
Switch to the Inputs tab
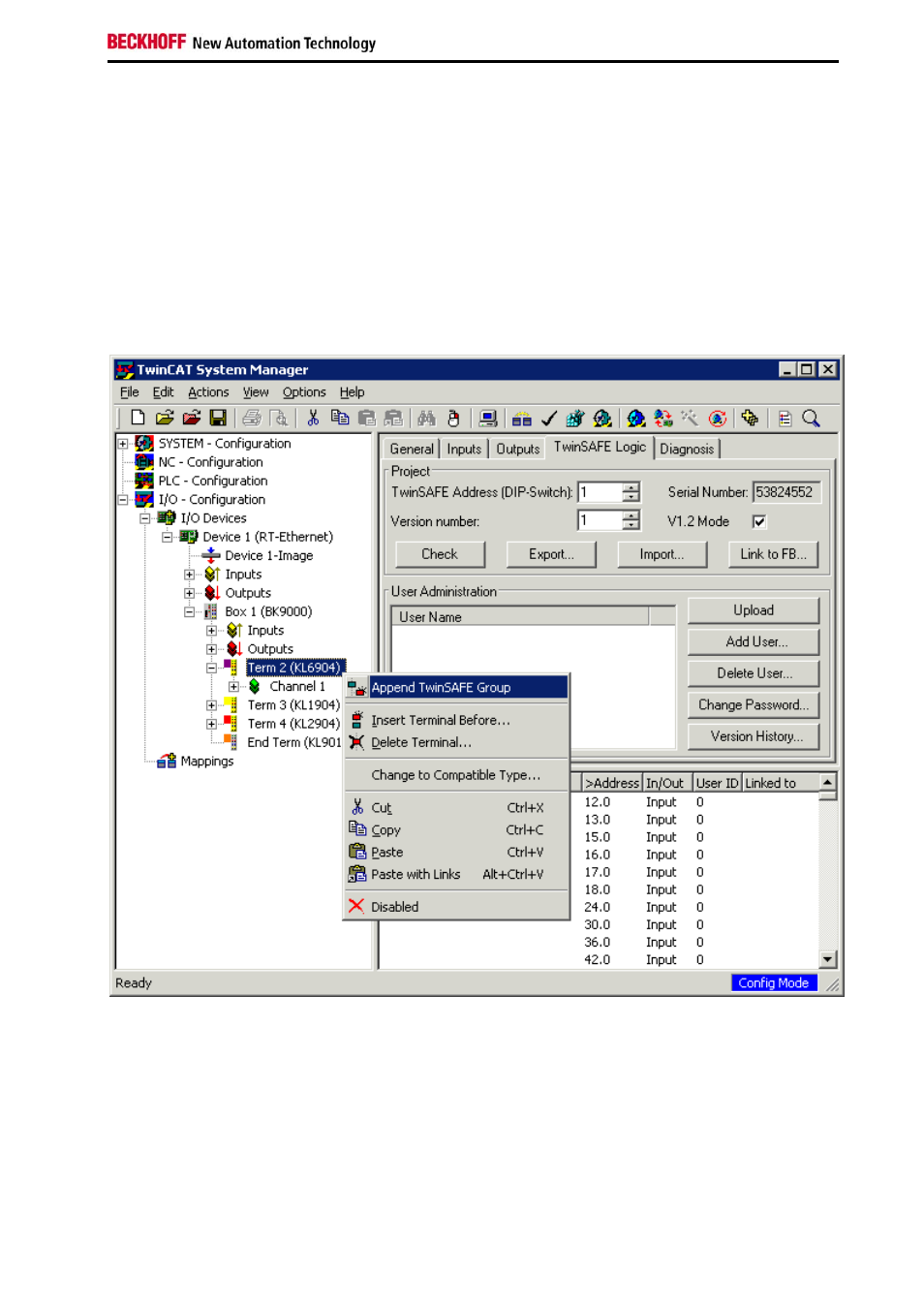coord(464,449)
